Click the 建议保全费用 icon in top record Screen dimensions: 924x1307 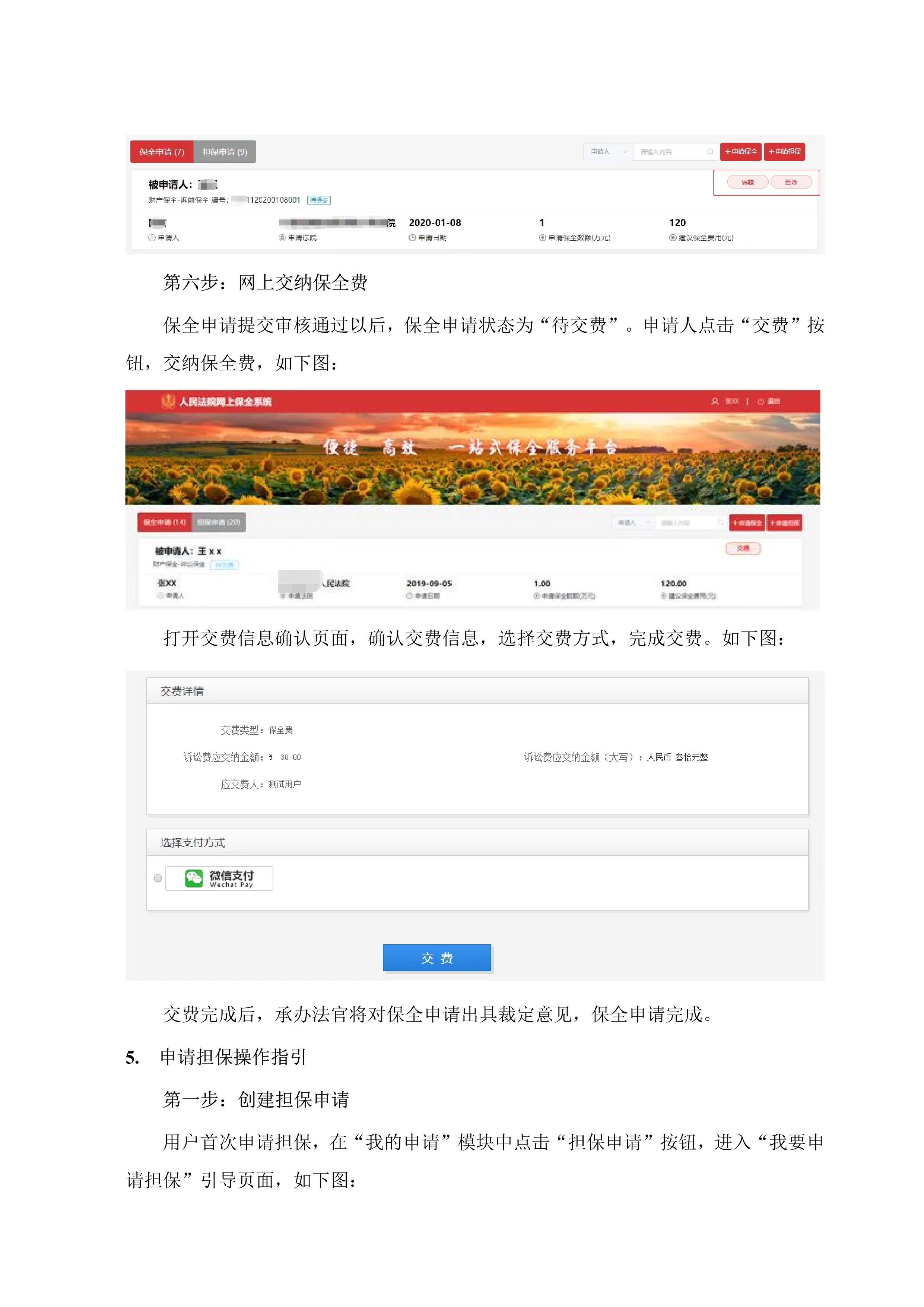(673, 238)
